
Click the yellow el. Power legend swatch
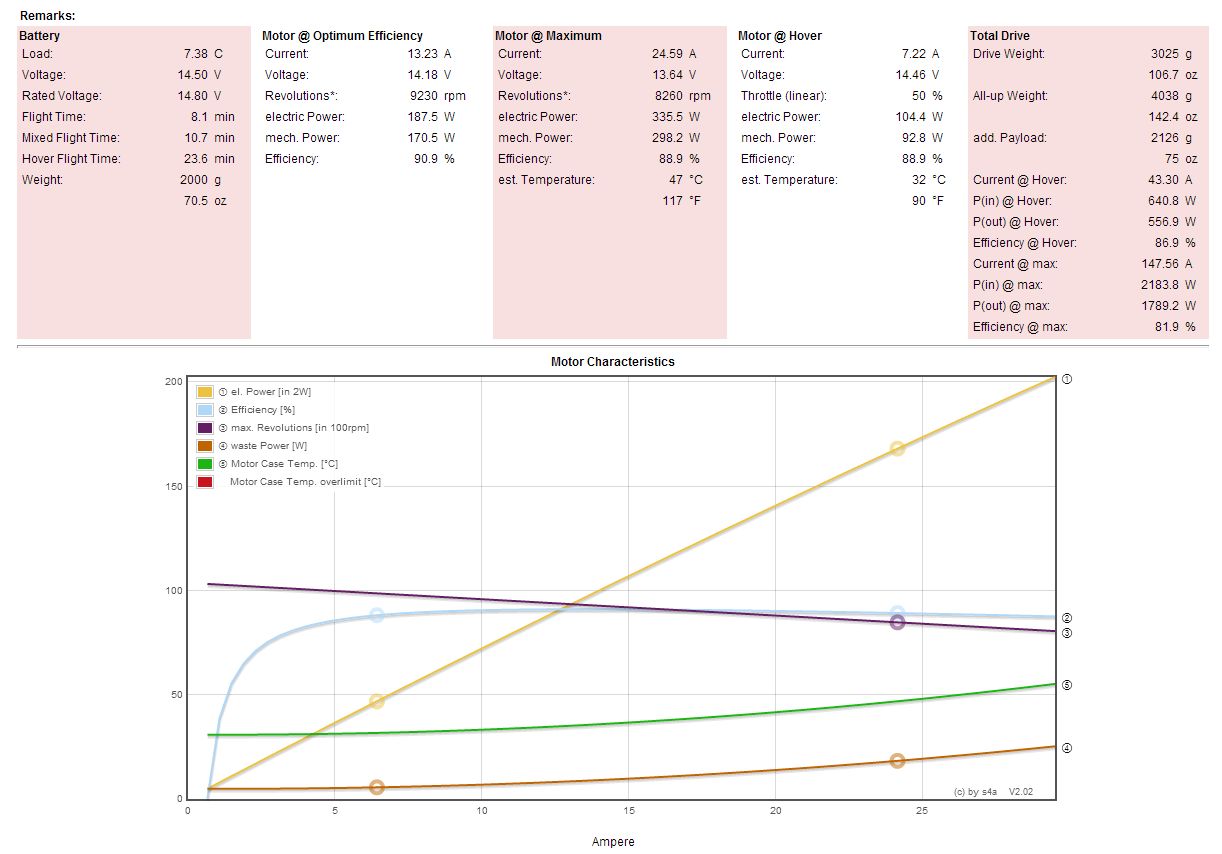(x=205, y=392)
